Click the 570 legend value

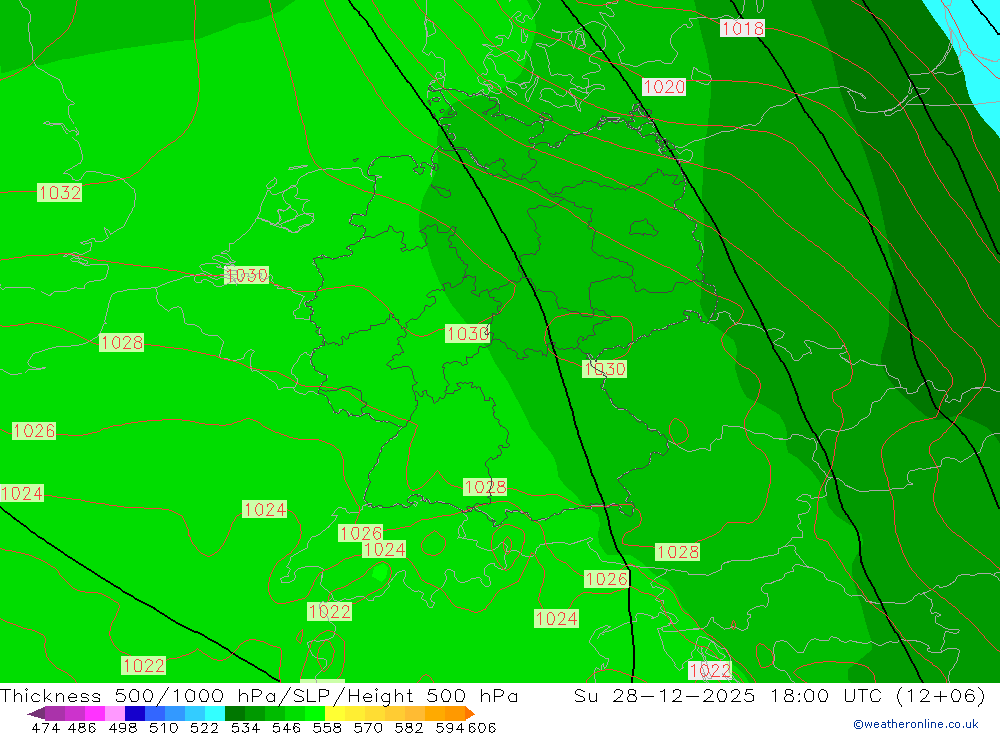(367, 727)
